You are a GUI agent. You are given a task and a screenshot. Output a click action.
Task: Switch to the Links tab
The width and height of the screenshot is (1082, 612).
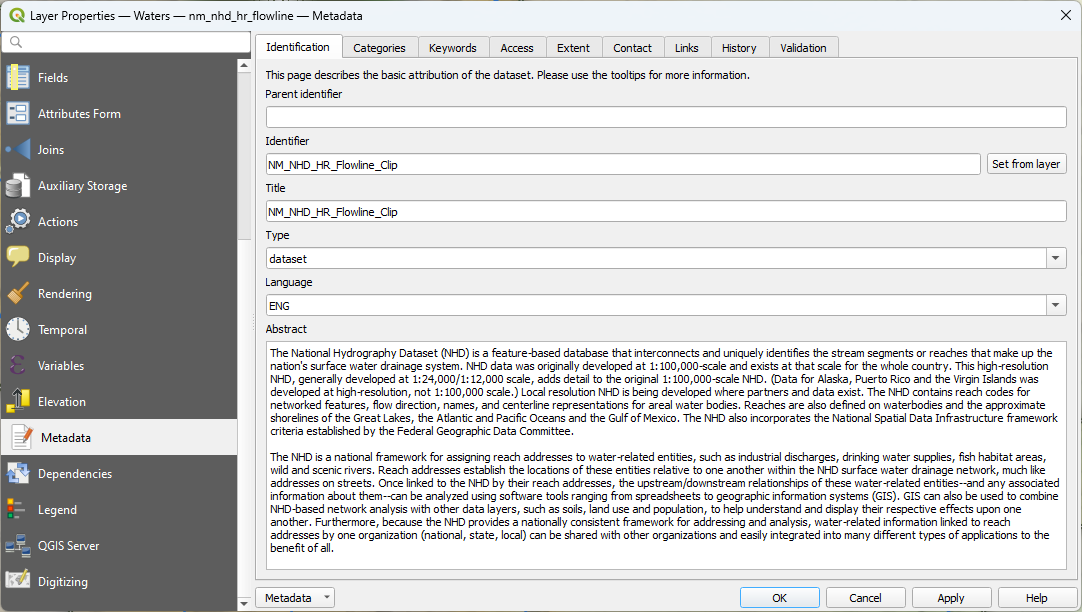687,48
